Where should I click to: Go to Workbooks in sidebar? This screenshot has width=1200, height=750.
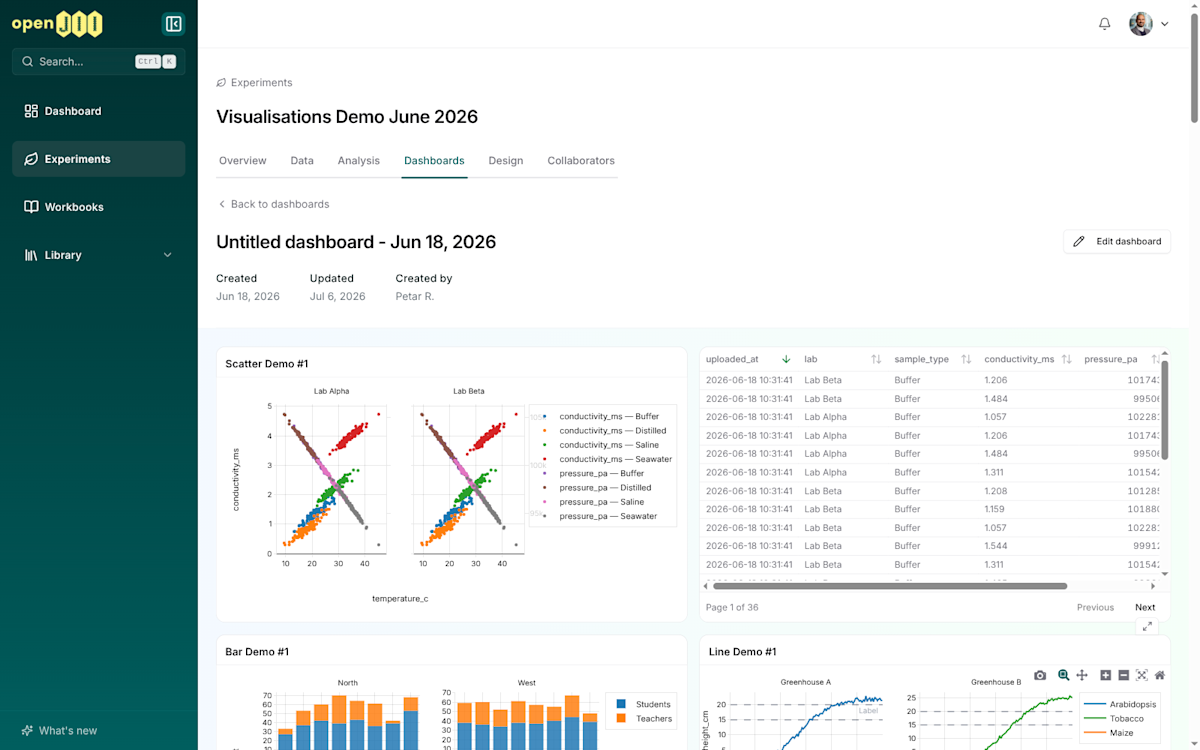(x=98, y=207)
